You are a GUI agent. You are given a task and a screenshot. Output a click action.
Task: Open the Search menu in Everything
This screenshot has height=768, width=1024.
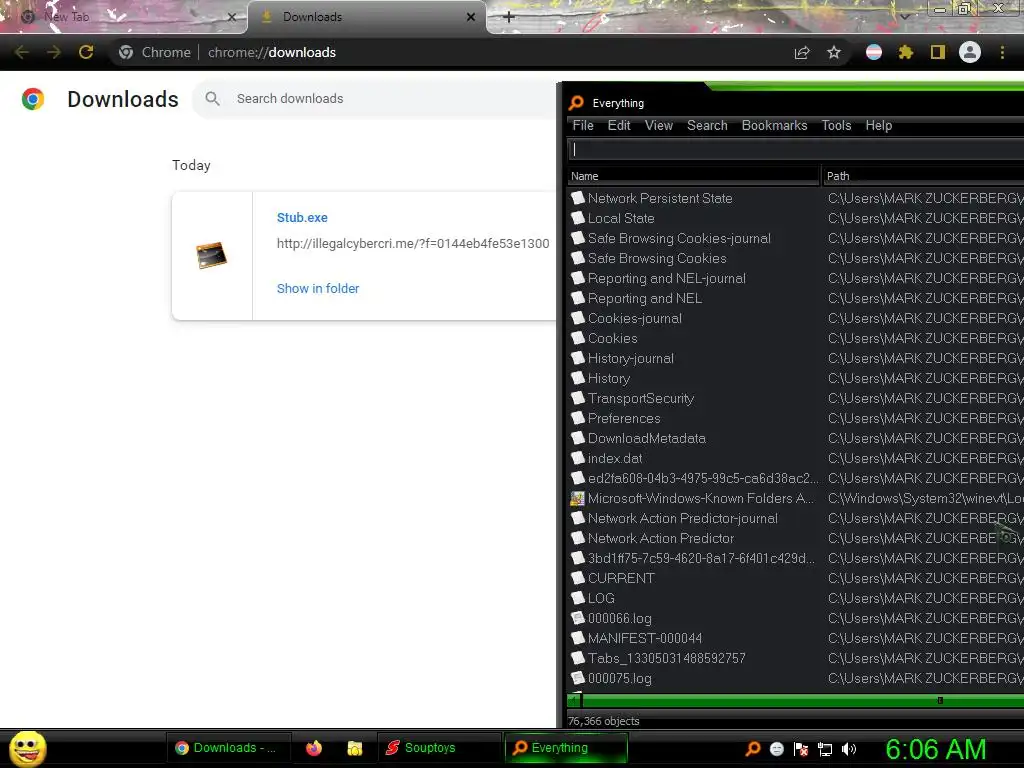click(x=707, y=125)
